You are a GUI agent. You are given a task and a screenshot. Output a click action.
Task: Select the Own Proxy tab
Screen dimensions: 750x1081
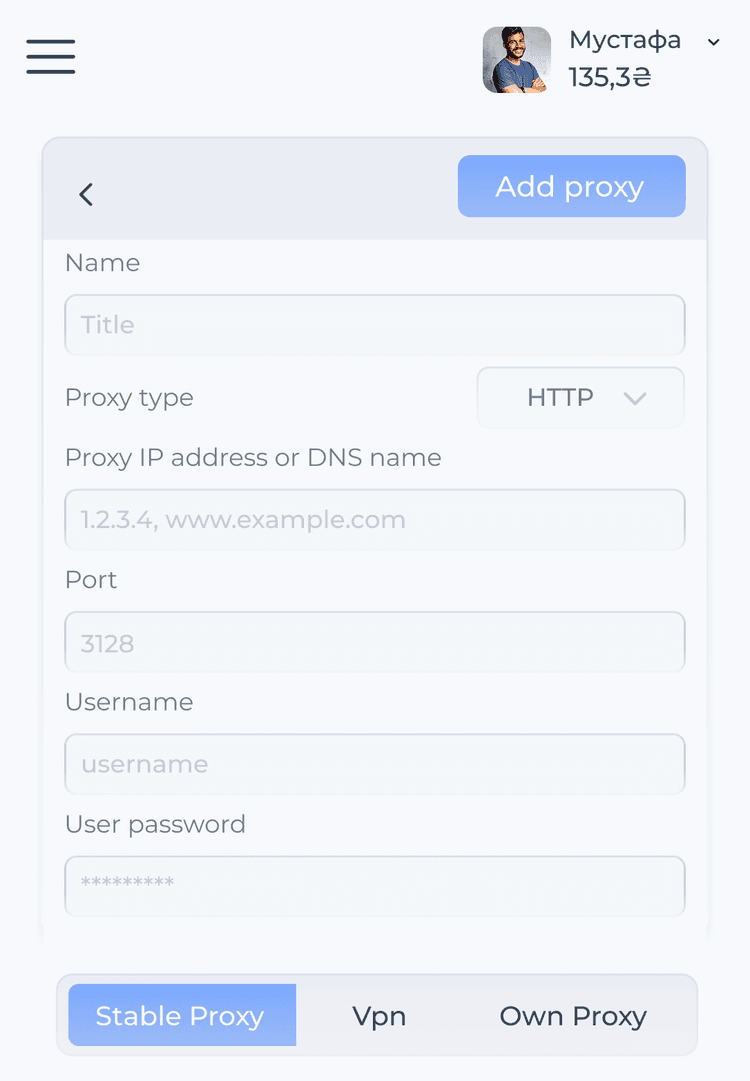[x=572, y=1015]
